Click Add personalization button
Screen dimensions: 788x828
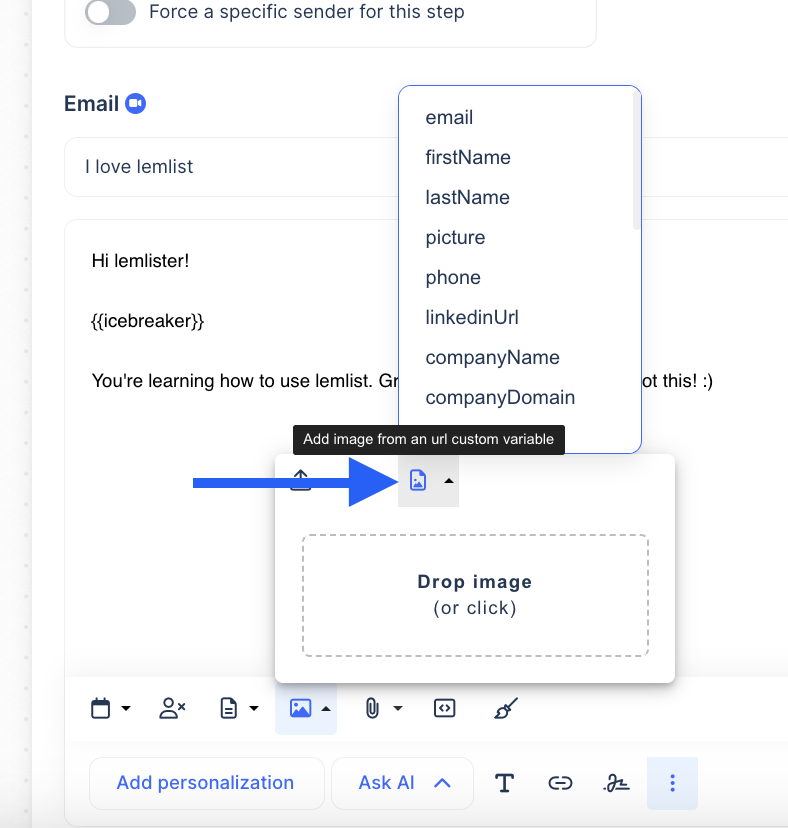206,783
